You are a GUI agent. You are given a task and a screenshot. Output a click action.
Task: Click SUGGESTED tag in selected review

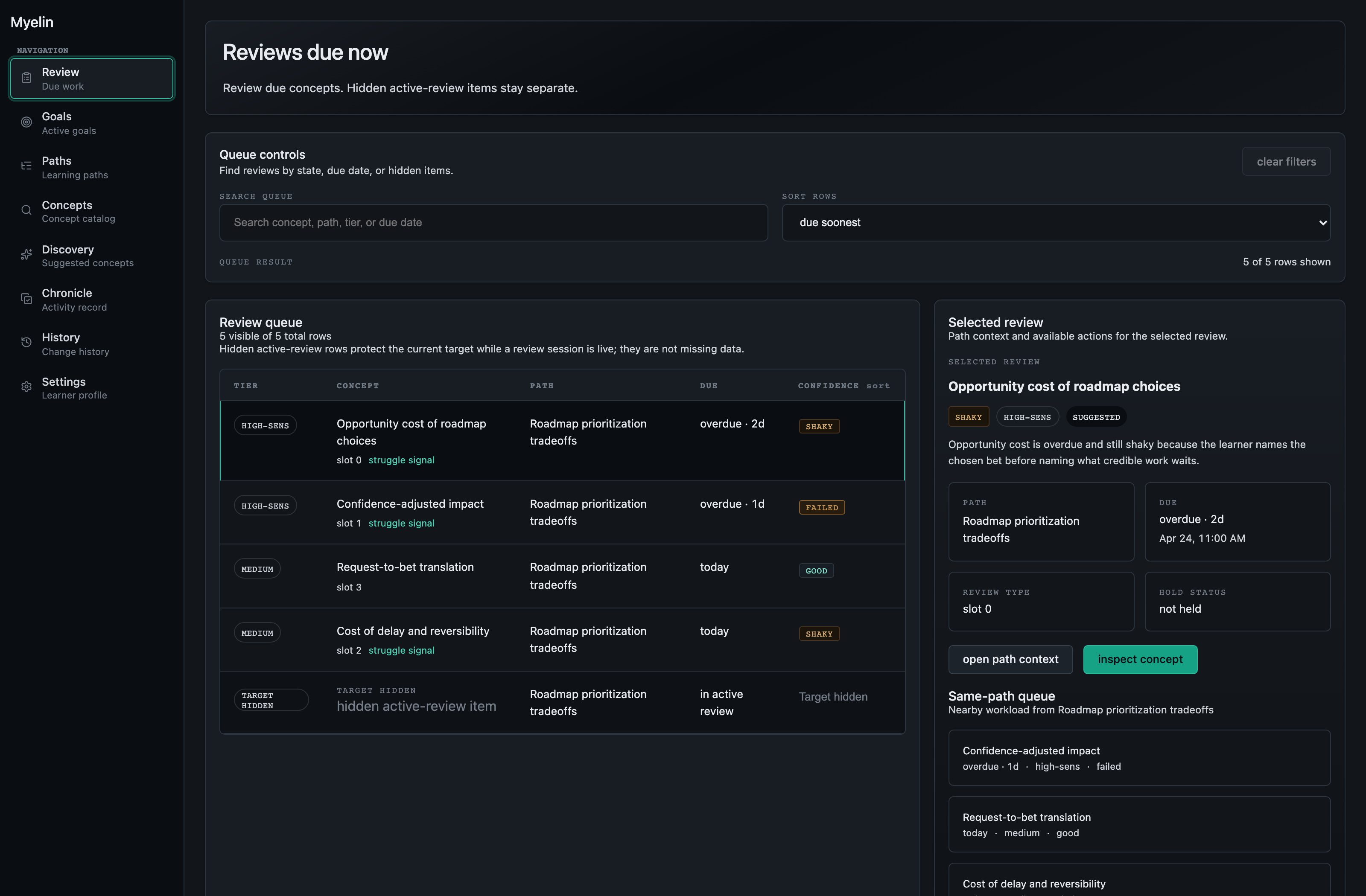click(1096, 417)
